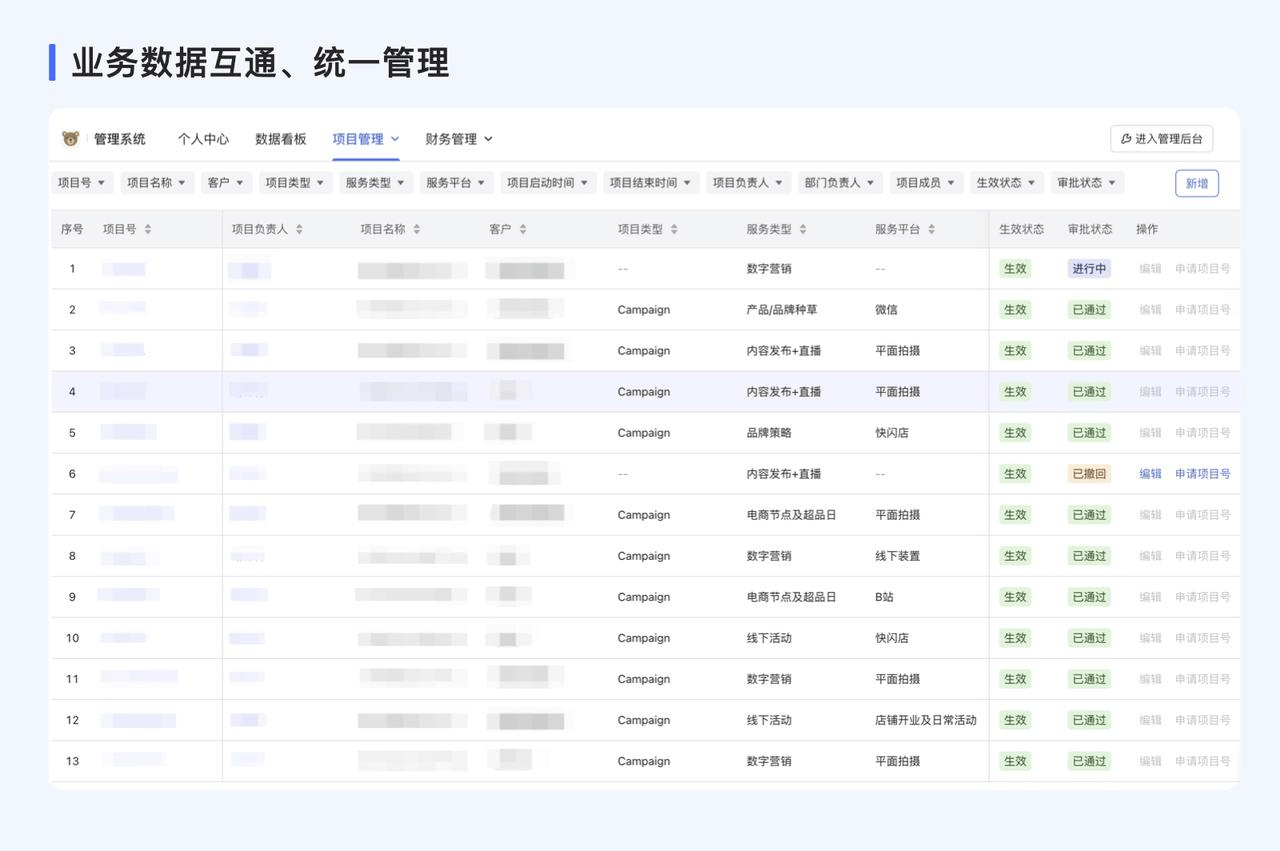Click 电商节点及超品日 cell in row 7
This screenshot has height=851, width=1280.
791,515
